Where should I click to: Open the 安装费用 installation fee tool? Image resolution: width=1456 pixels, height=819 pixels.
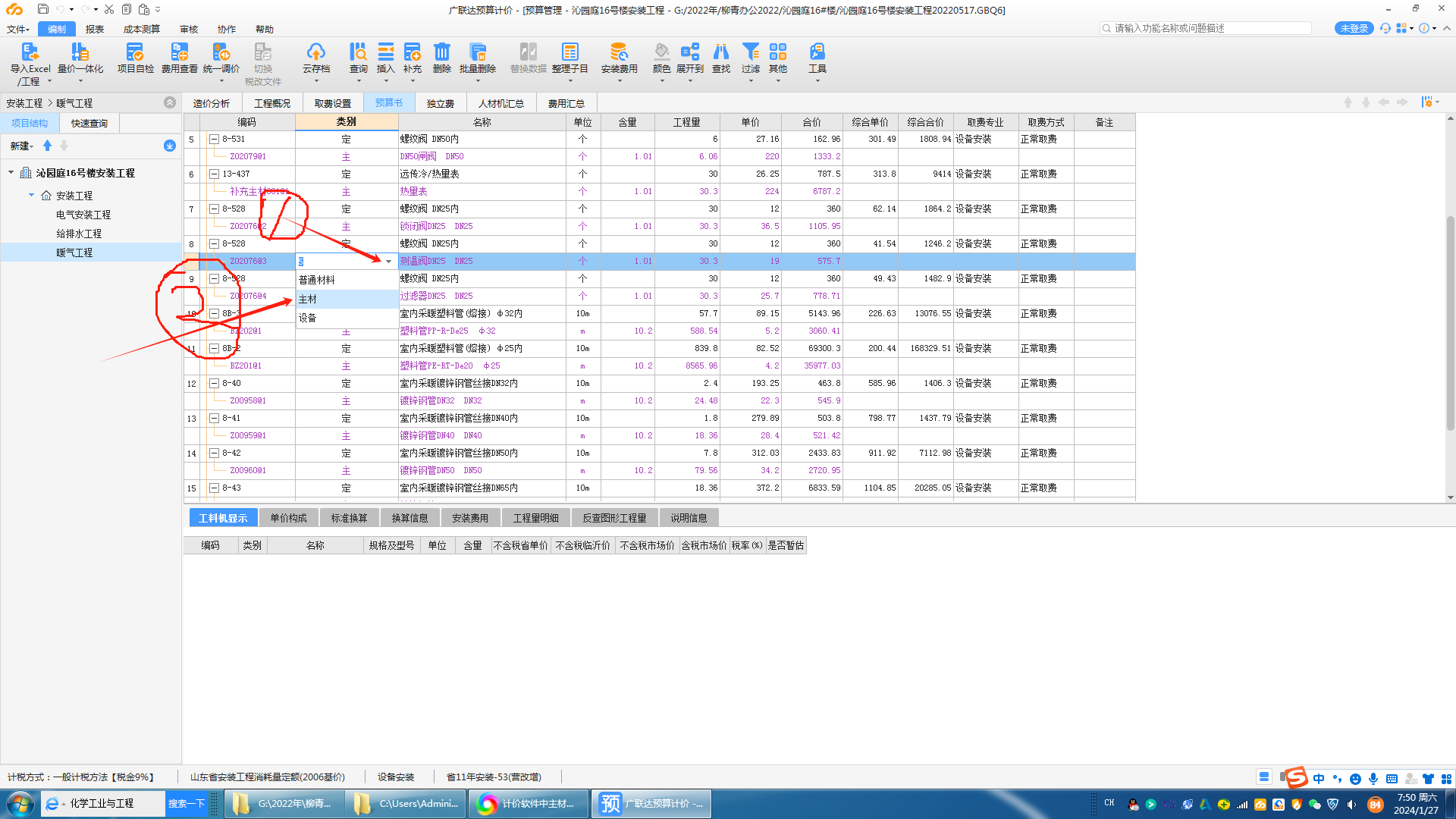[x=619, y=59]
